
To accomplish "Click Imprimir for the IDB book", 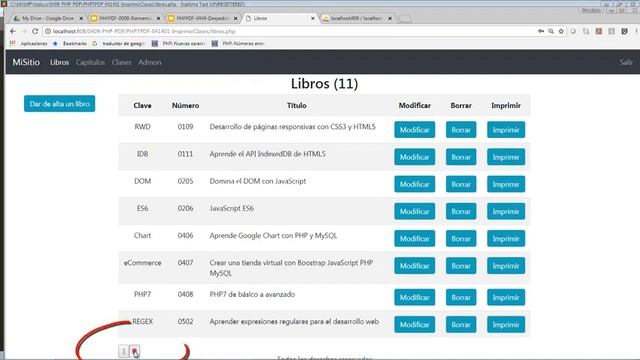I will tap(506, 157).
